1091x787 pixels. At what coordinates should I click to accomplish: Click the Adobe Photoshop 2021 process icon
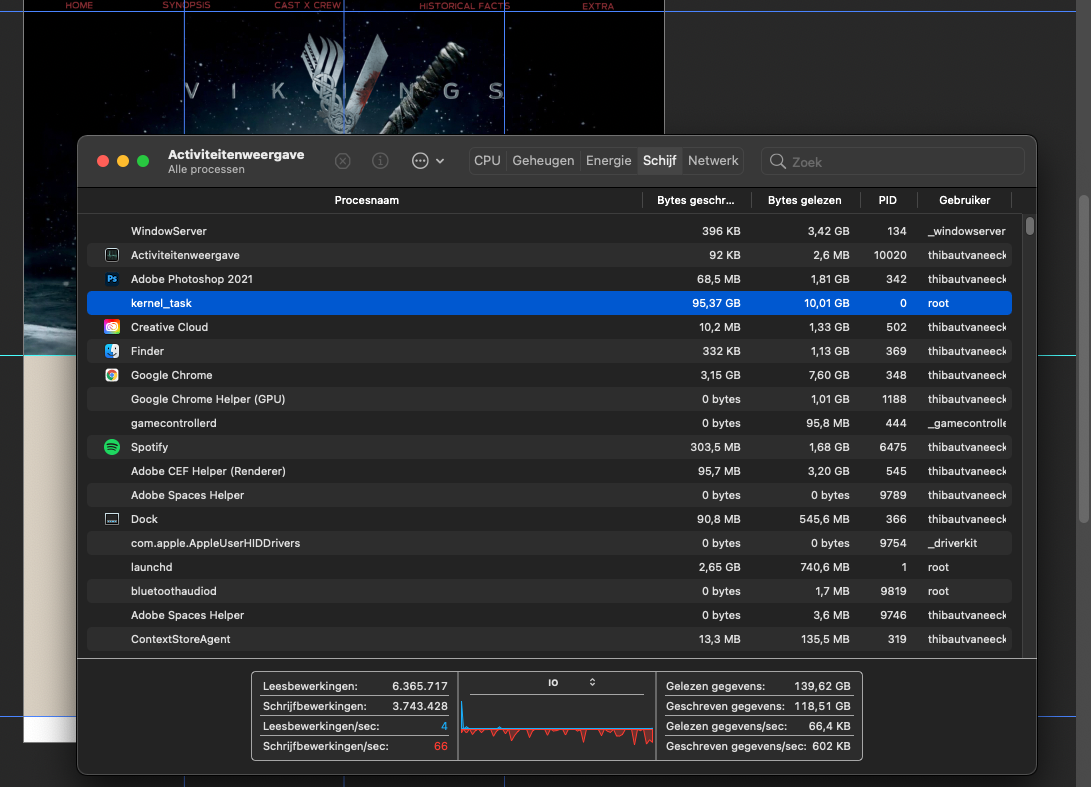coord(112,279)
